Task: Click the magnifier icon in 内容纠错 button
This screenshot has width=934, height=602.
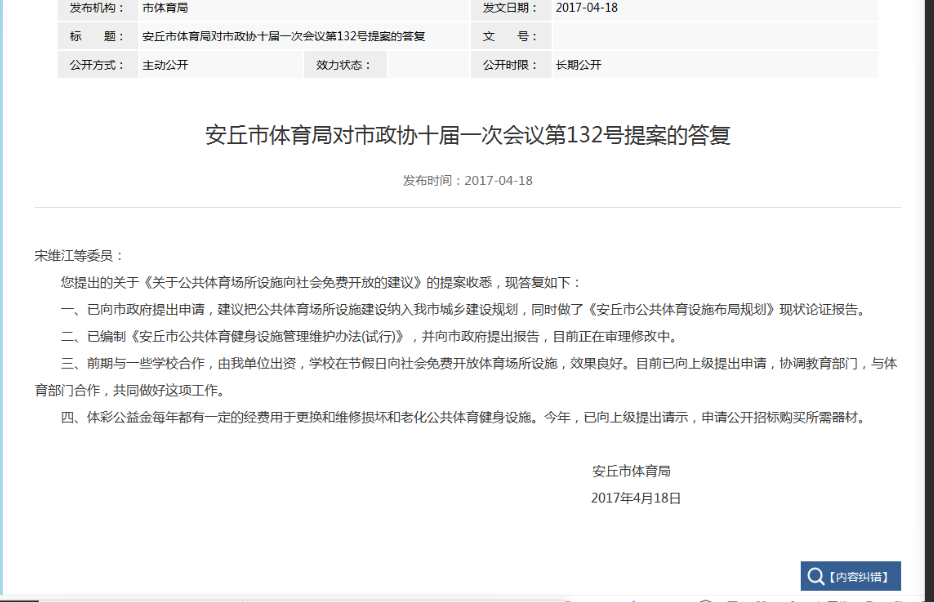Action: tap(815, 576)
